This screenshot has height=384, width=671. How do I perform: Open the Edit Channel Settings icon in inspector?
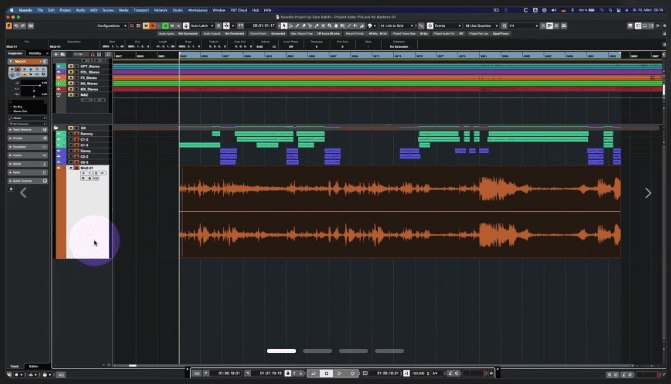45,62
